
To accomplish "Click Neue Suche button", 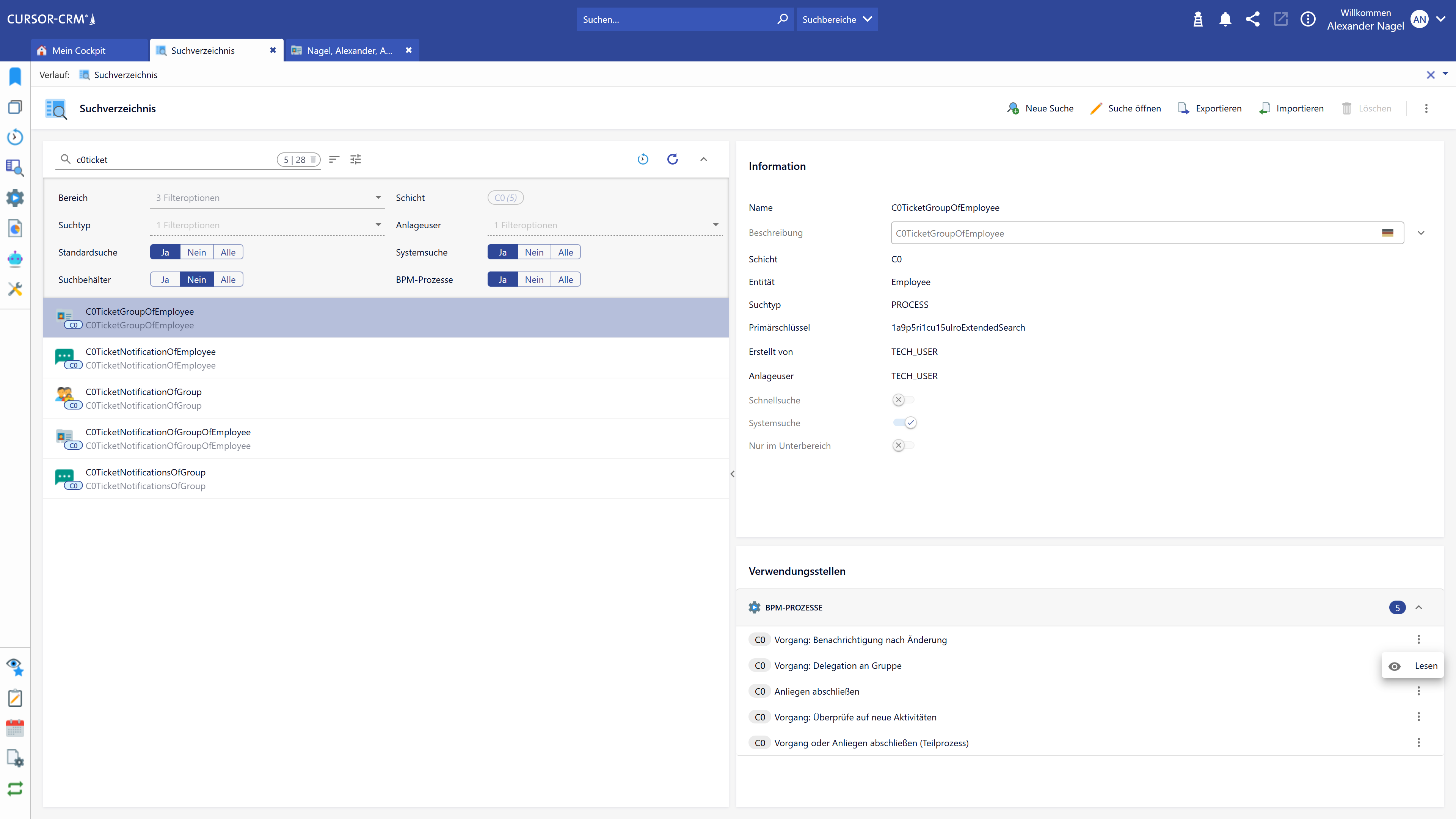I will 1040,108.
